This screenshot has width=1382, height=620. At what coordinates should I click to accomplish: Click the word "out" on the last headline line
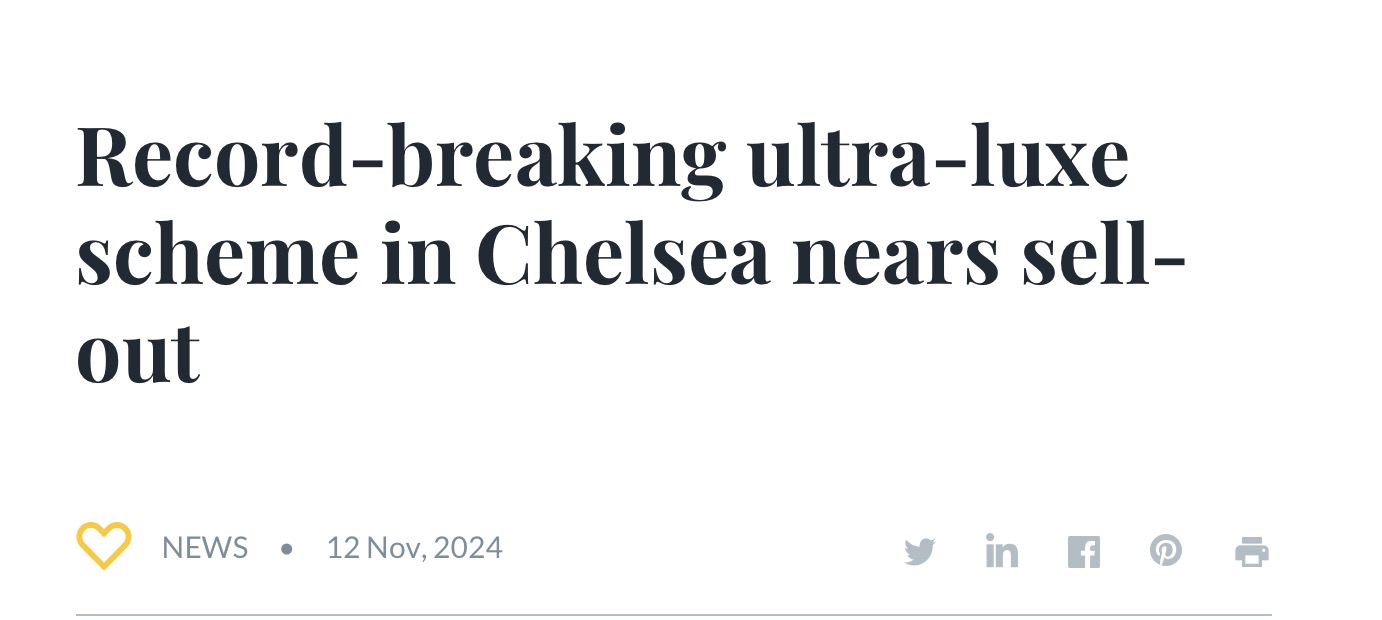138,354
